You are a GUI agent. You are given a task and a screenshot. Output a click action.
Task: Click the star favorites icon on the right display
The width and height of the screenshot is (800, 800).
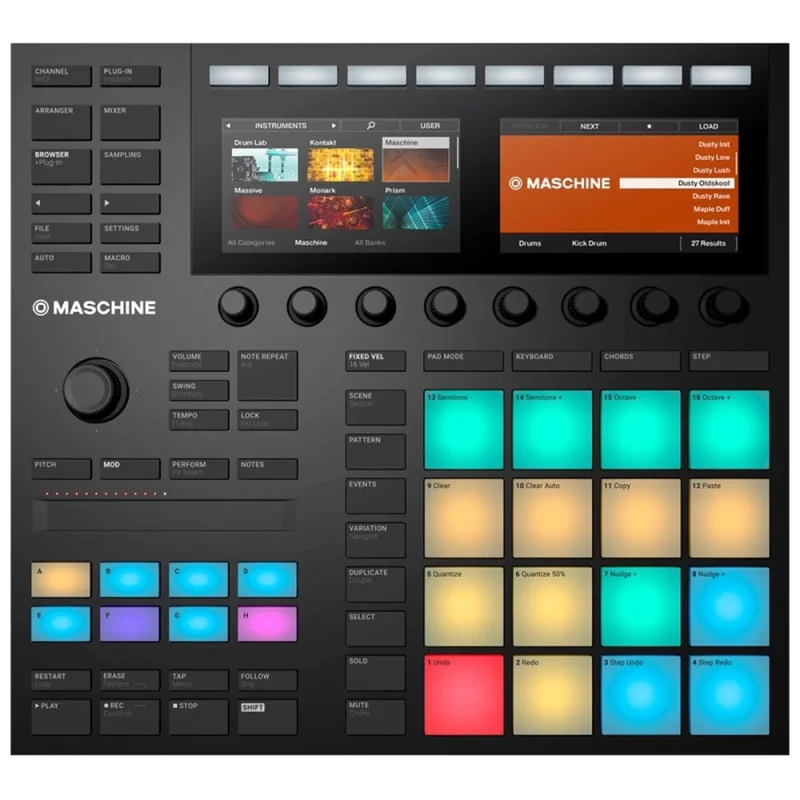(649, 127)
